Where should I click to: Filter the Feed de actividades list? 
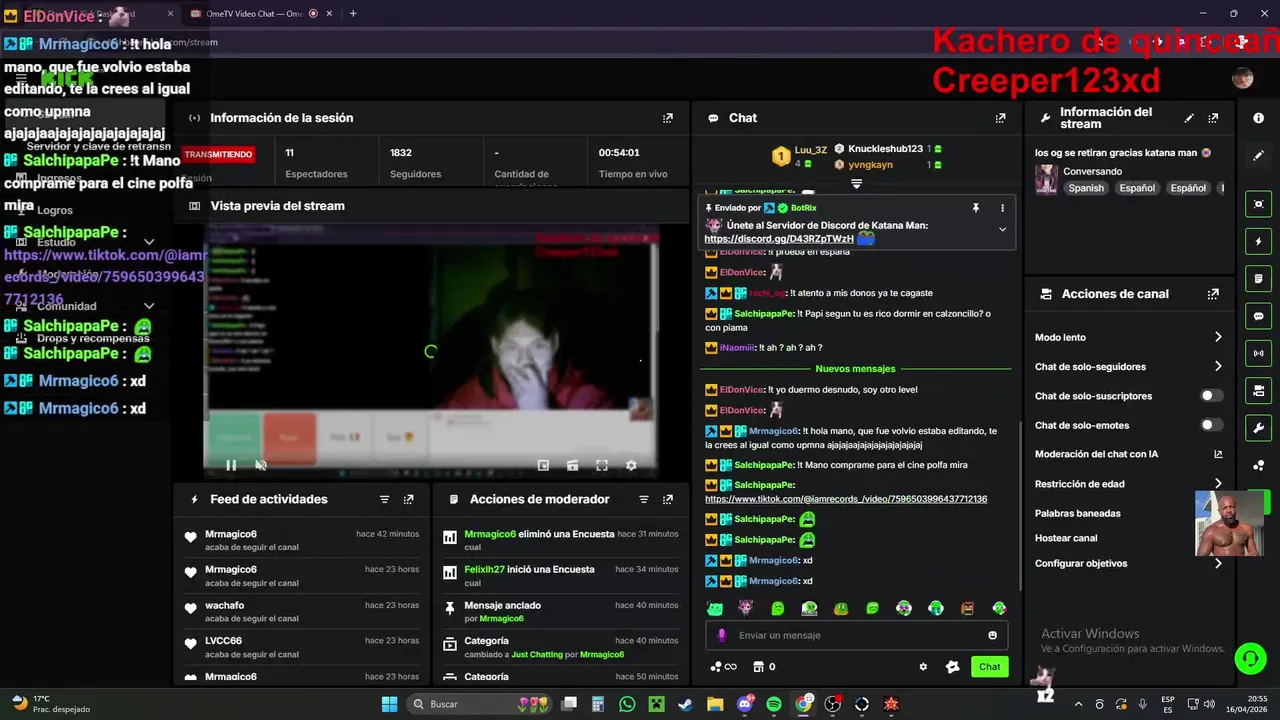coord(384,499)
